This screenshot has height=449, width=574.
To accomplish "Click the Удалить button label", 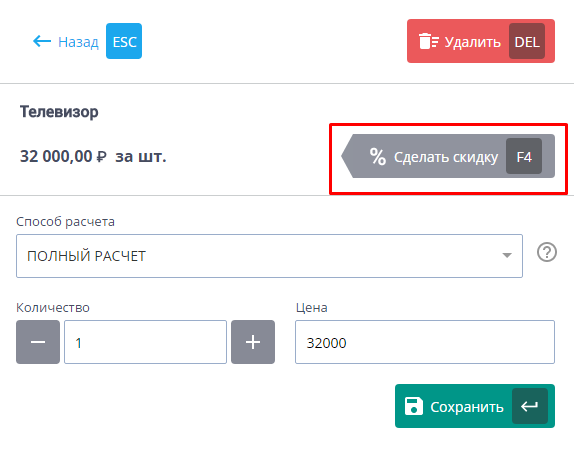I will pos(473,42).
